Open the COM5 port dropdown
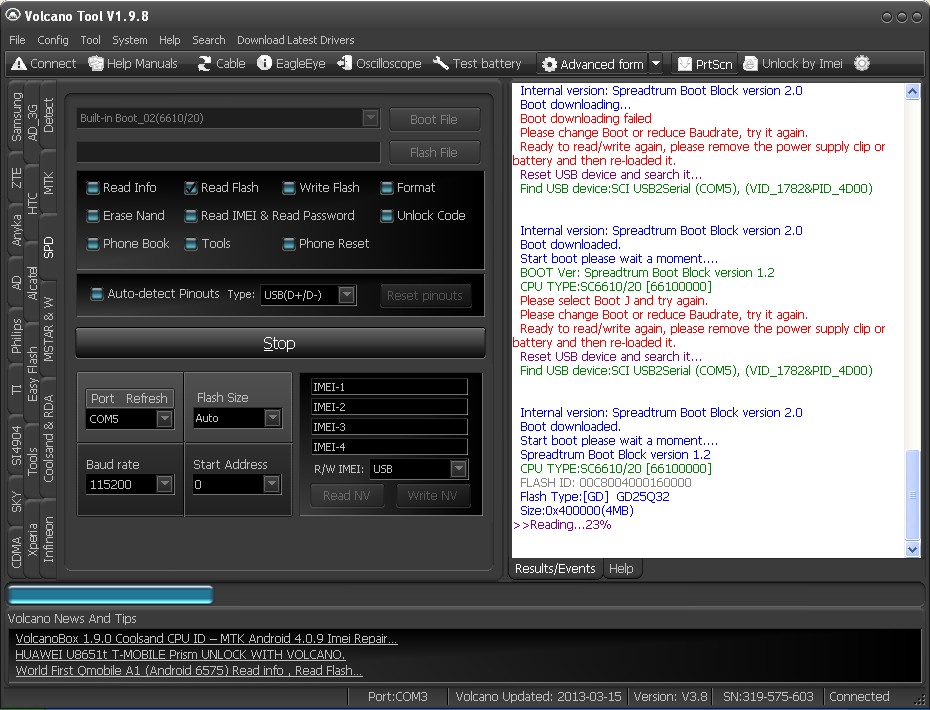Screen dimensions: 930x710 [164, 419]
